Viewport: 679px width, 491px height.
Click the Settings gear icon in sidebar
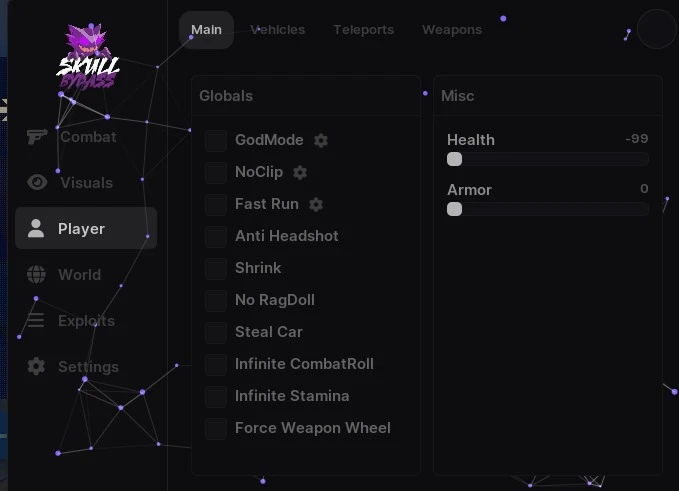[x=37, y=367]
